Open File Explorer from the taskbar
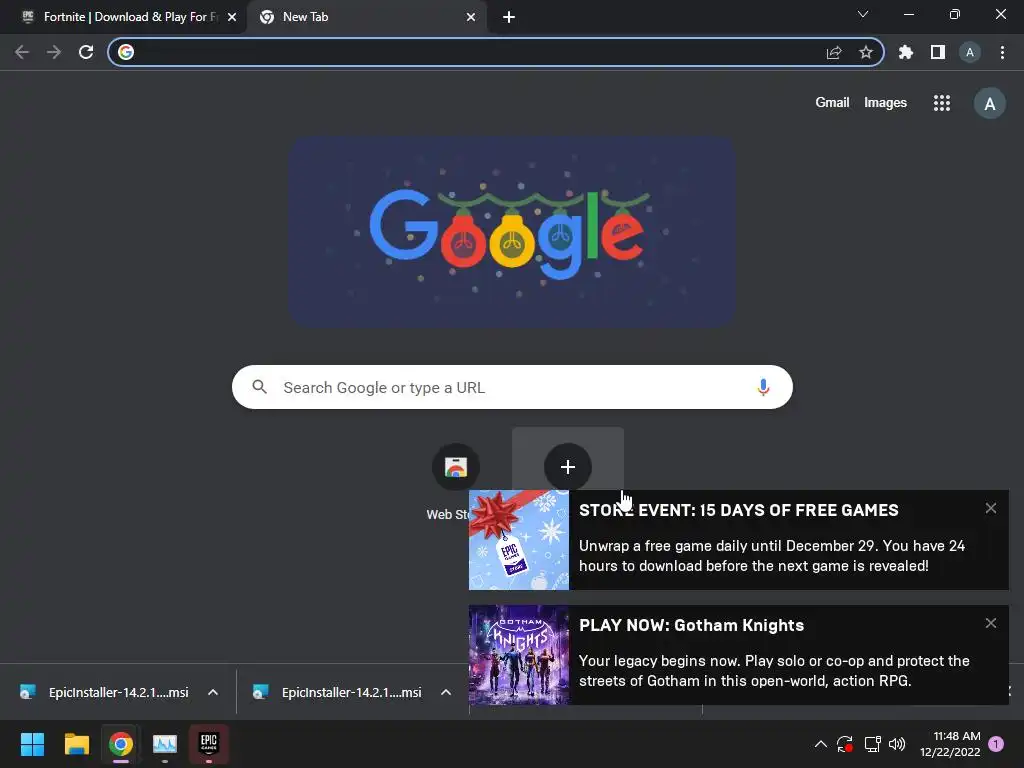Image resolution: width=1024 pixels, height=768 pixels. point(76,744)
